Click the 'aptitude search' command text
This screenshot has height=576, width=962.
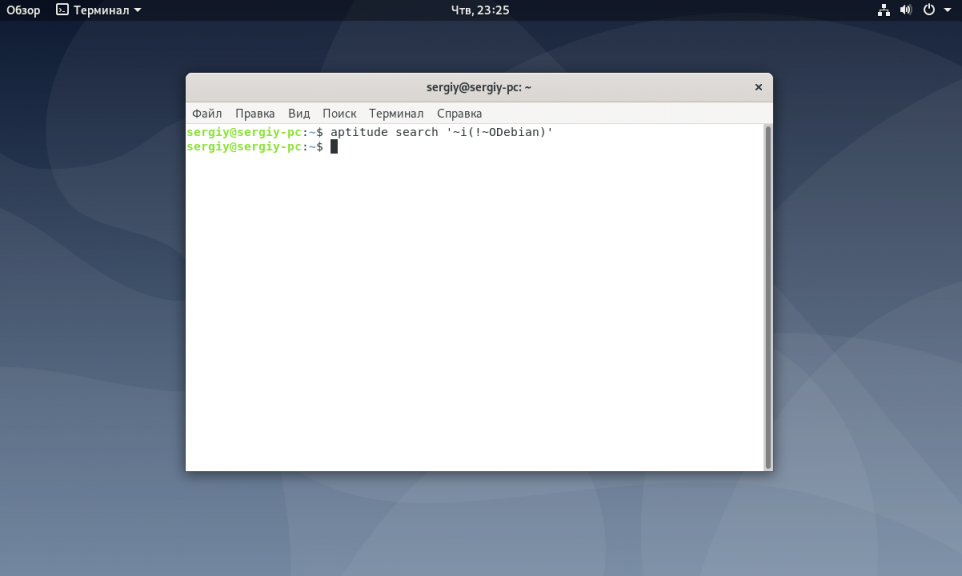point(384,132)
